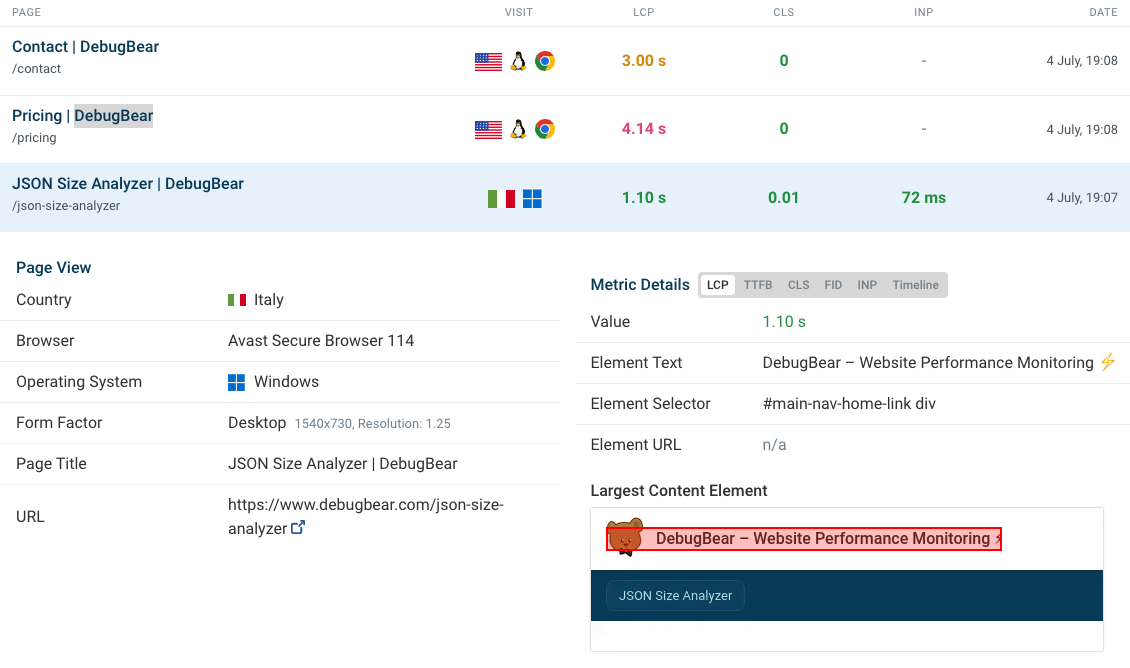Click the PAGE column header
The image size is (1130, 668).
click(27, 12)
